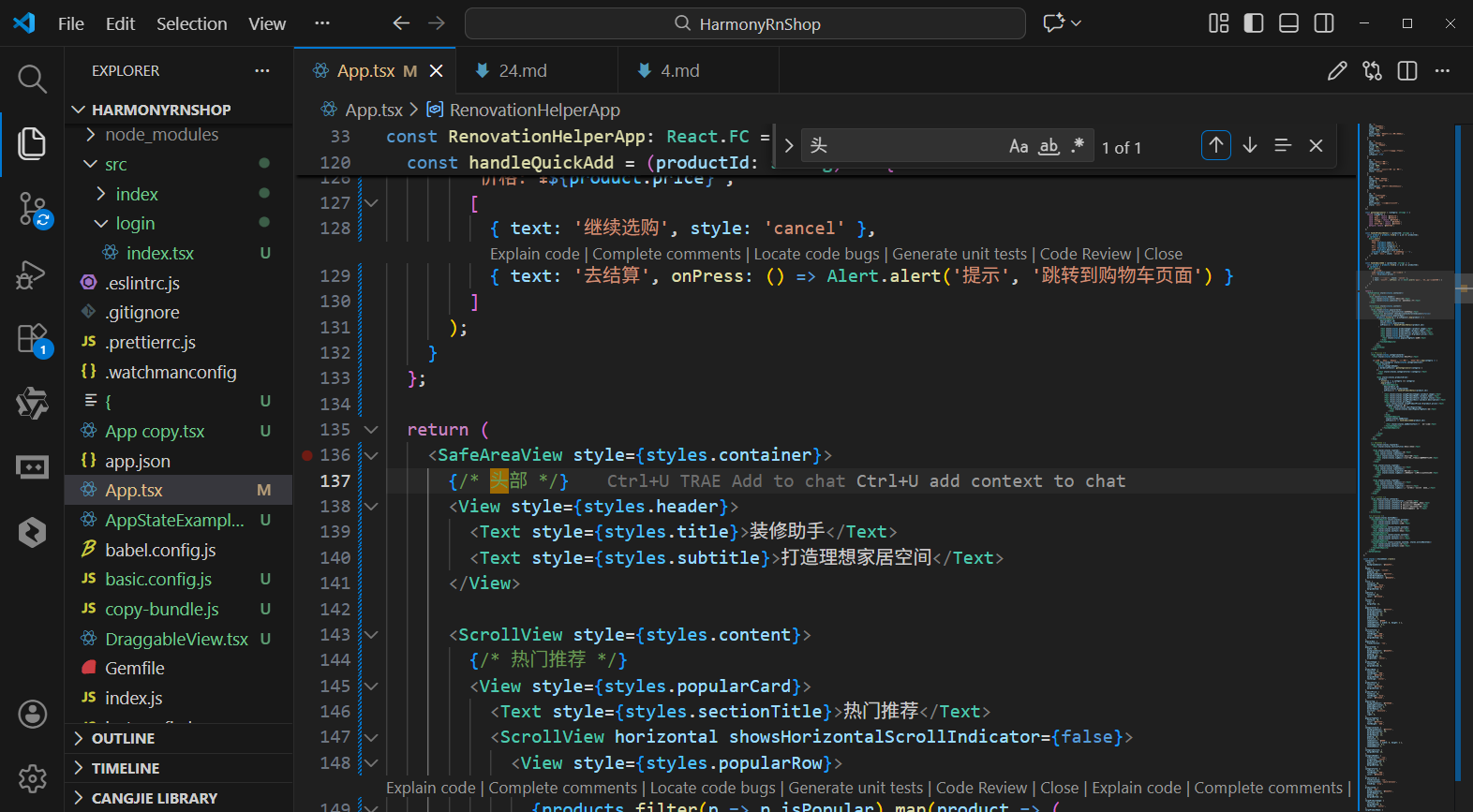
Task: Toggle Use Regular Expression in find
Action: tap(1078, 146)
